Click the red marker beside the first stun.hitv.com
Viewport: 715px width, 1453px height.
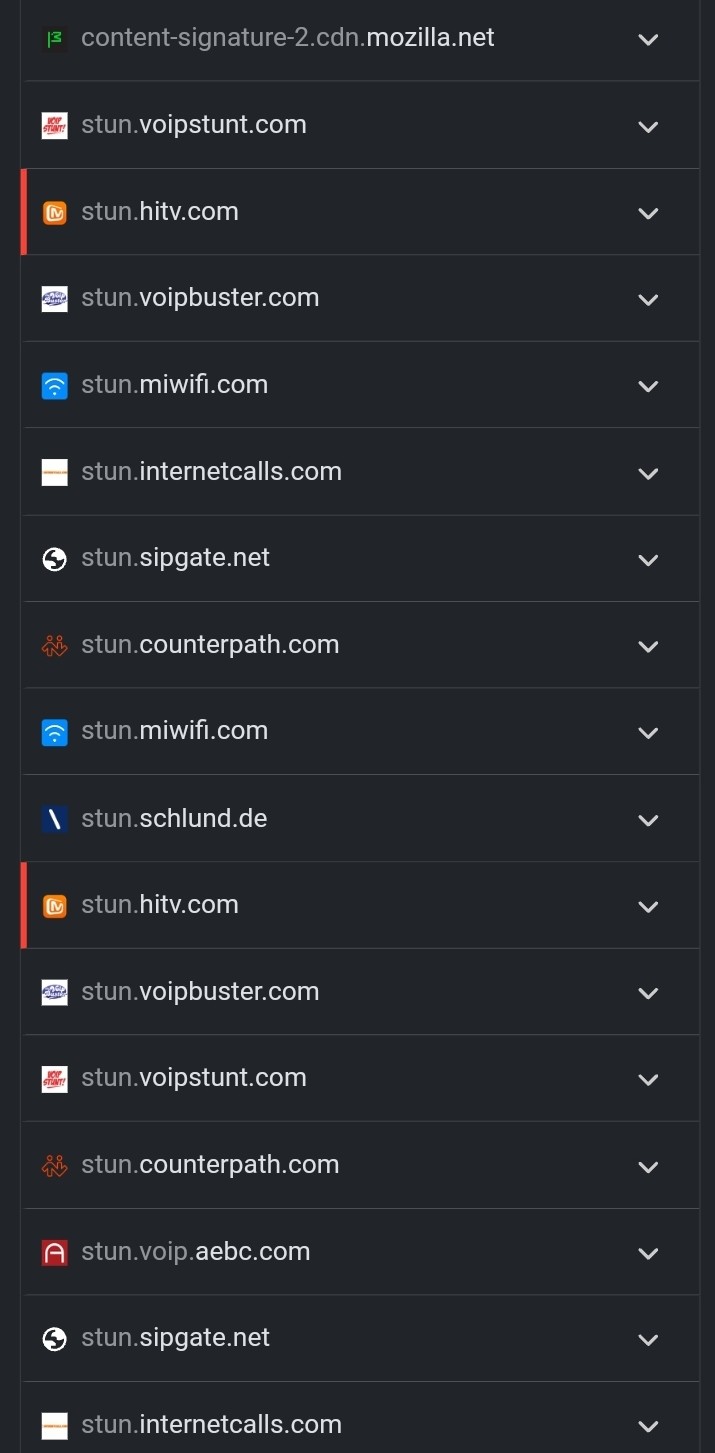coord(24,212)
